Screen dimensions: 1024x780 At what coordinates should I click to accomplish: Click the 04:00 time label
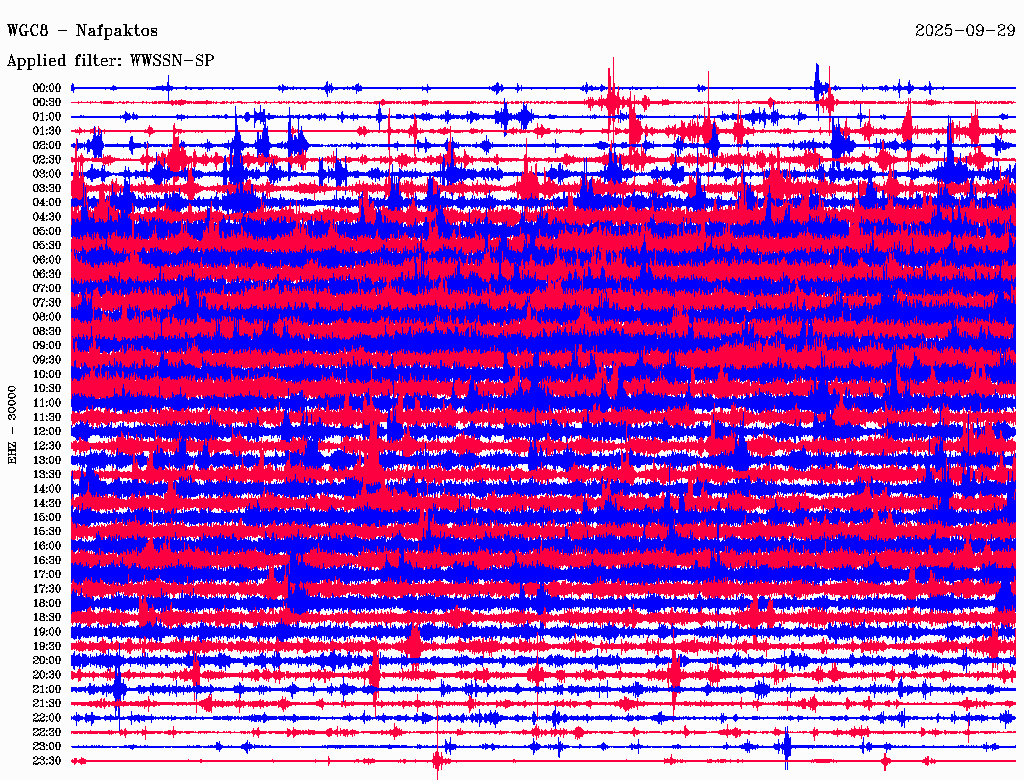[47, 203]
